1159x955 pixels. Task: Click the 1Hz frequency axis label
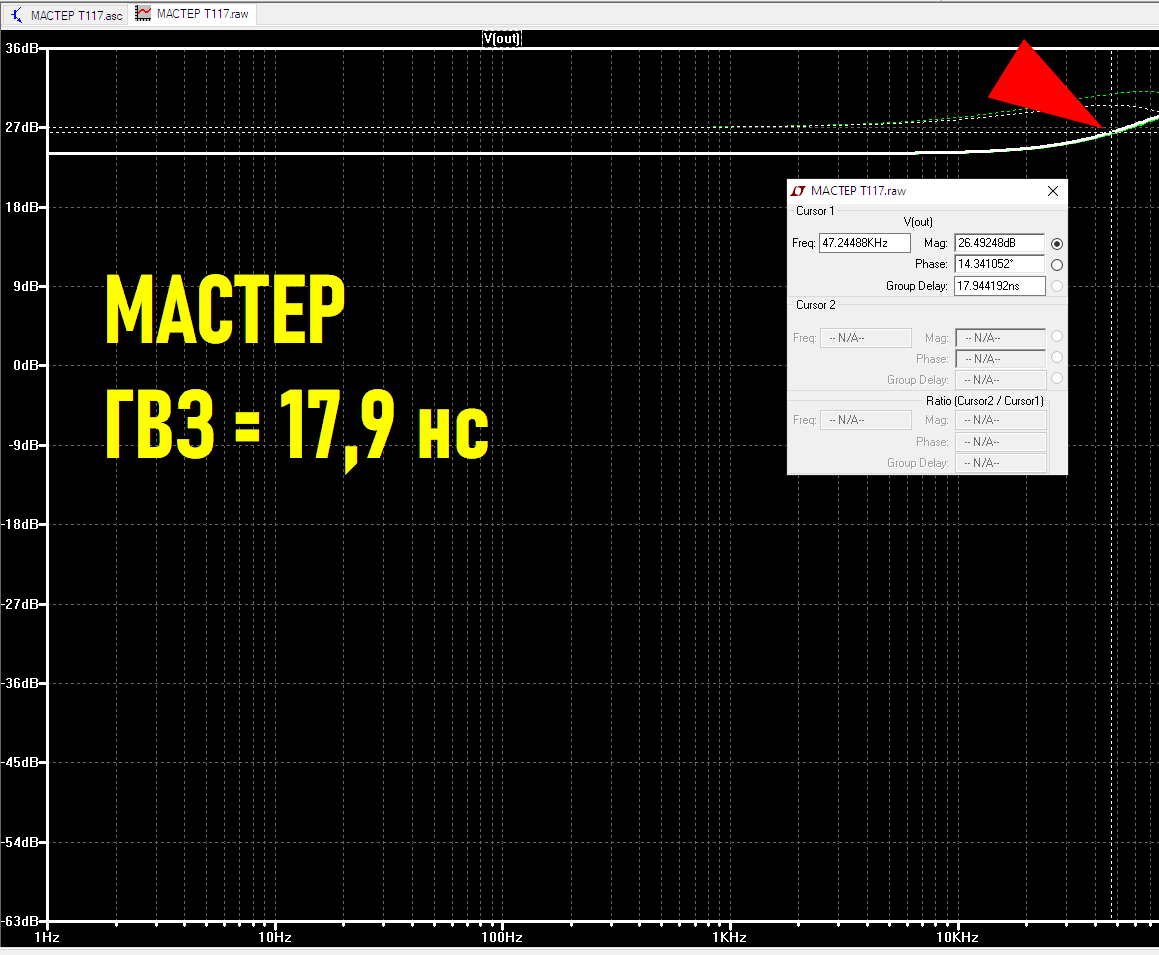click(x=47, y=937)
